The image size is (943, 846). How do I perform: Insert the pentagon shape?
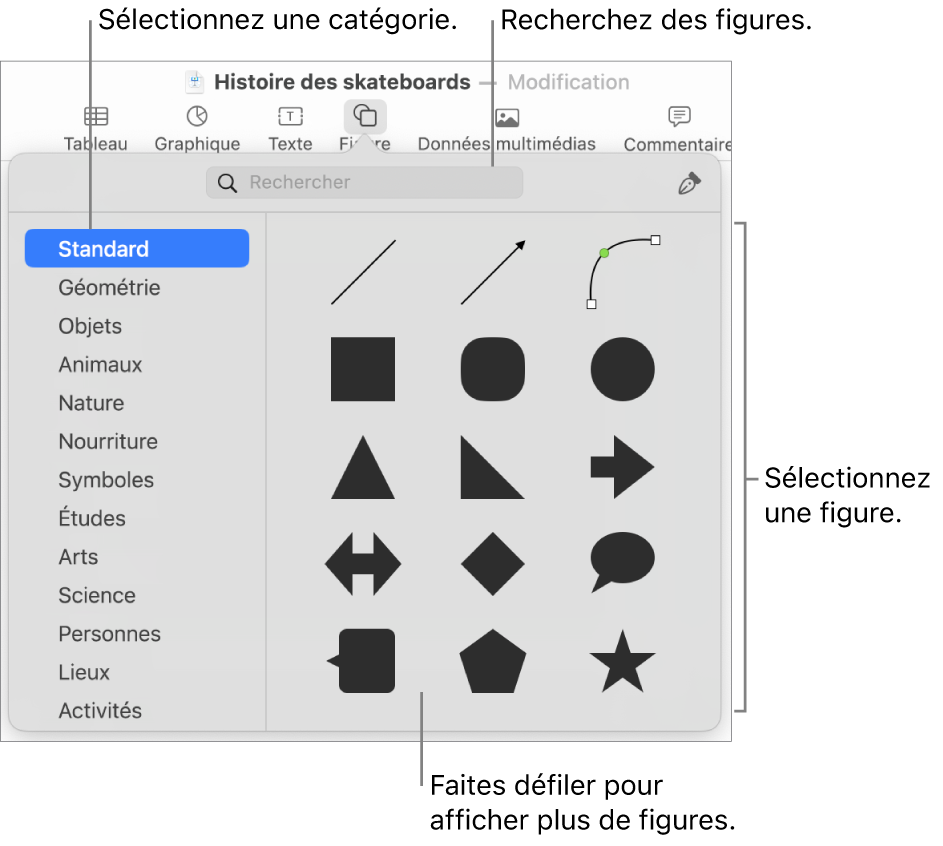tap(493, 661)
